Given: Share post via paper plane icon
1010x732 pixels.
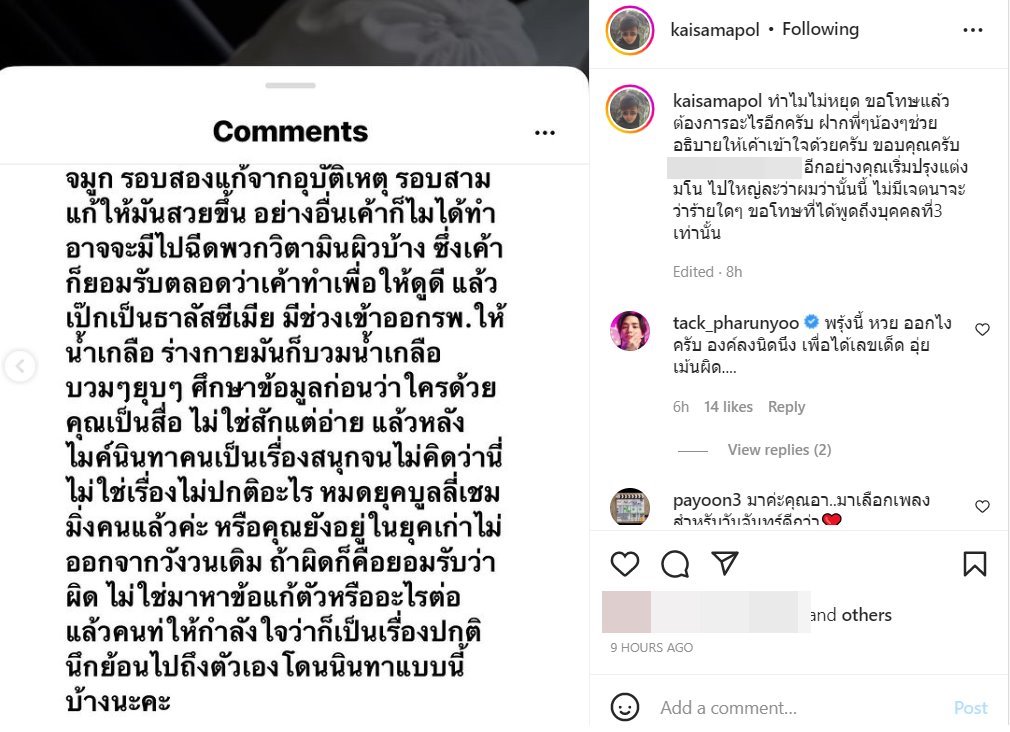Looking at the screenshot, I should tap(725, 563).
